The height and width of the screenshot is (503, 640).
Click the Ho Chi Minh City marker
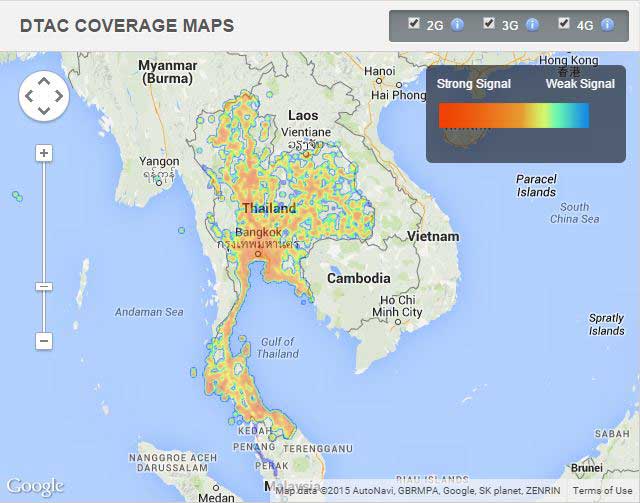pyautogui.click(x=398, y=322)
